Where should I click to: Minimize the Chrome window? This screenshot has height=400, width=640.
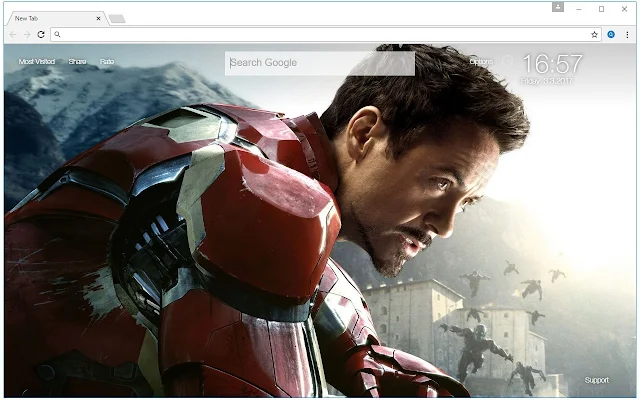click(x=579, y=9)
